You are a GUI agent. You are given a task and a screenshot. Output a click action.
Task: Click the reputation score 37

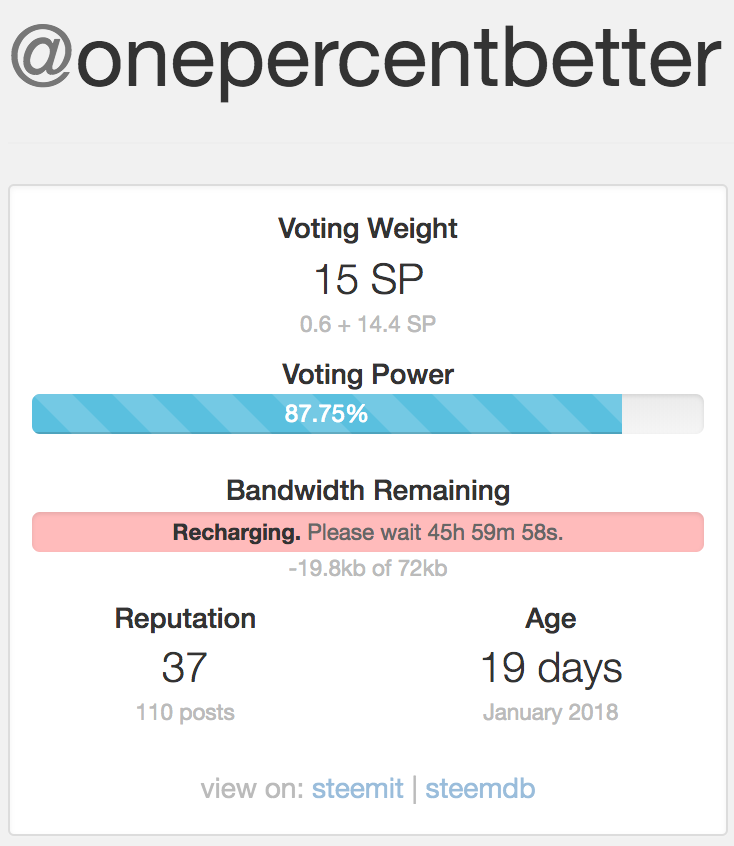click(185, 668)
